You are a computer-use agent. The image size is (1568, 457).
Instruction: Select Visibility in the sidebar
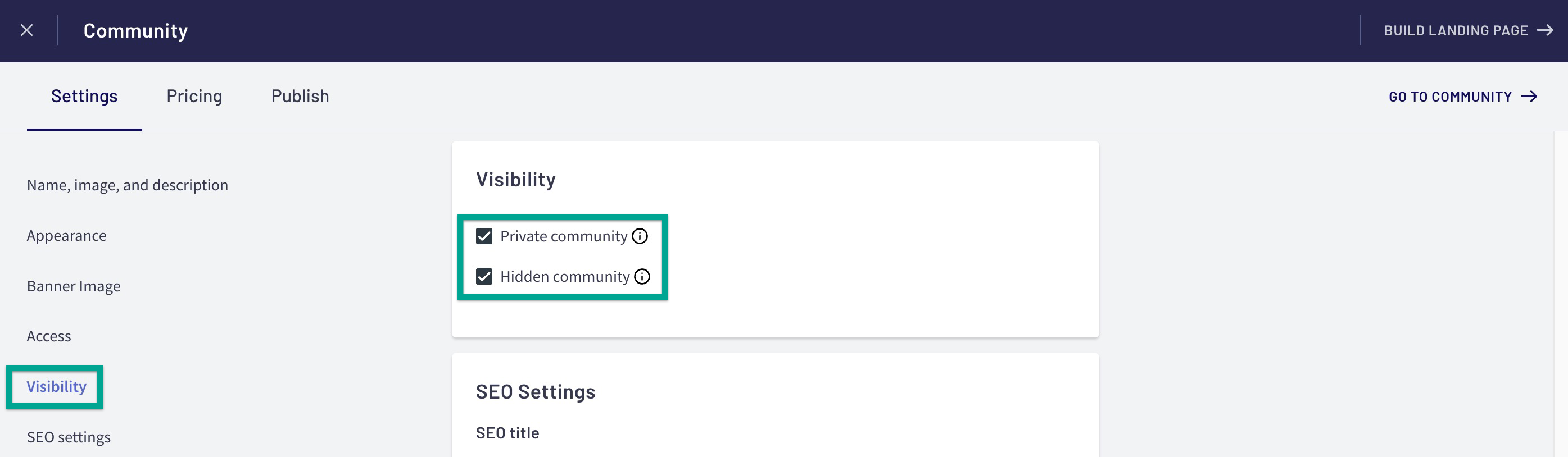click(56, 386)
